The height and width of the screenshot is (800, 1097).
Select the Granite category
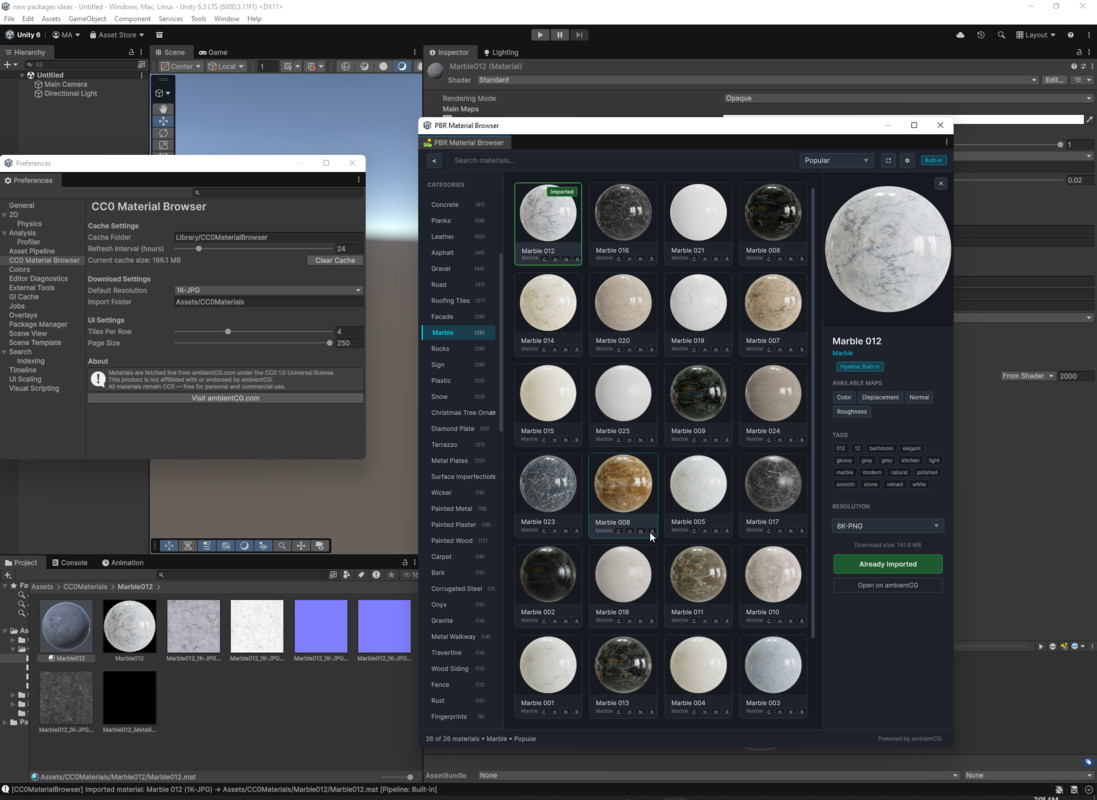458,621
